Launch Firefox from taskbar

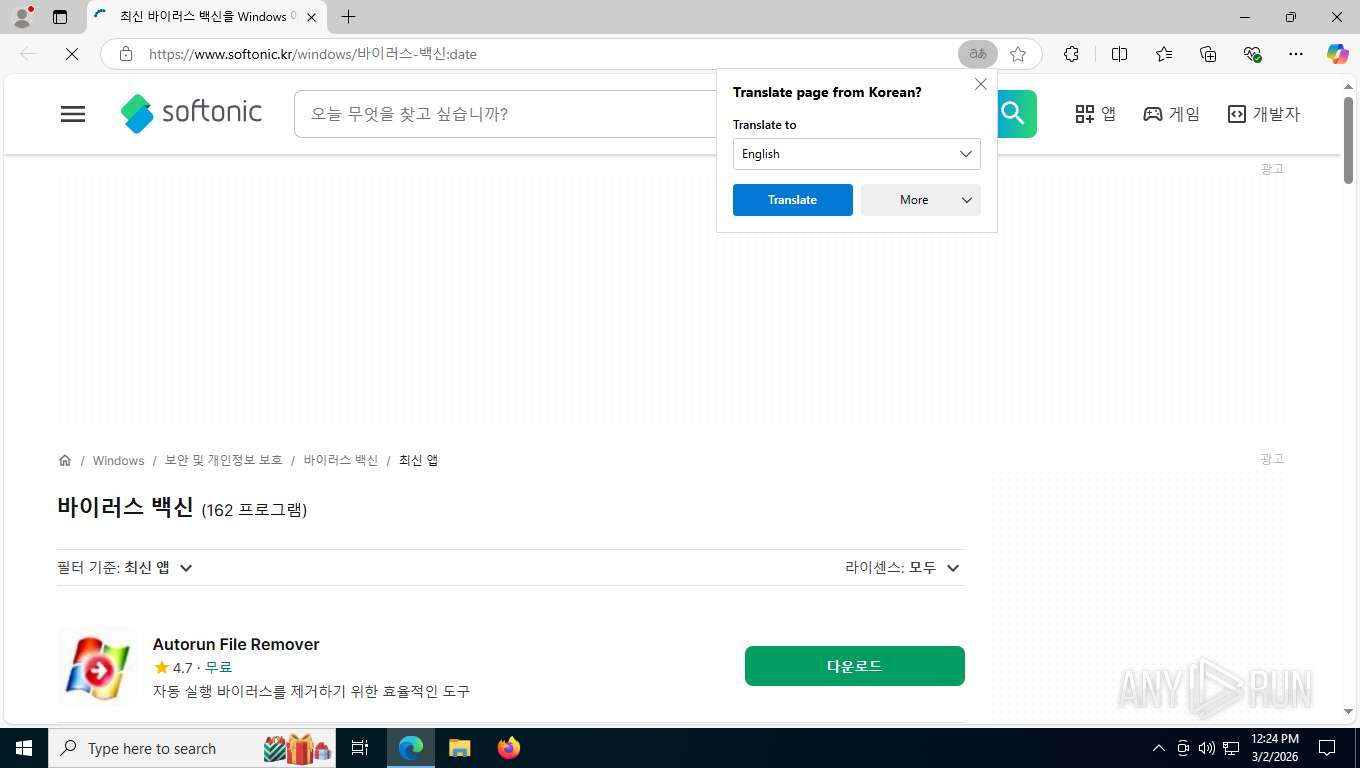click(509, 748)
